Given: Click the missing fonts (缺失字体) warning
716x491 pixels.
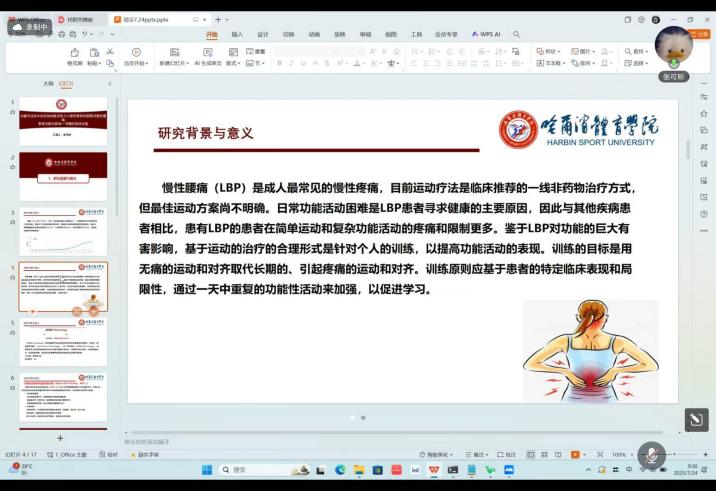Looking at the screenshot, I should coord(145,454).
